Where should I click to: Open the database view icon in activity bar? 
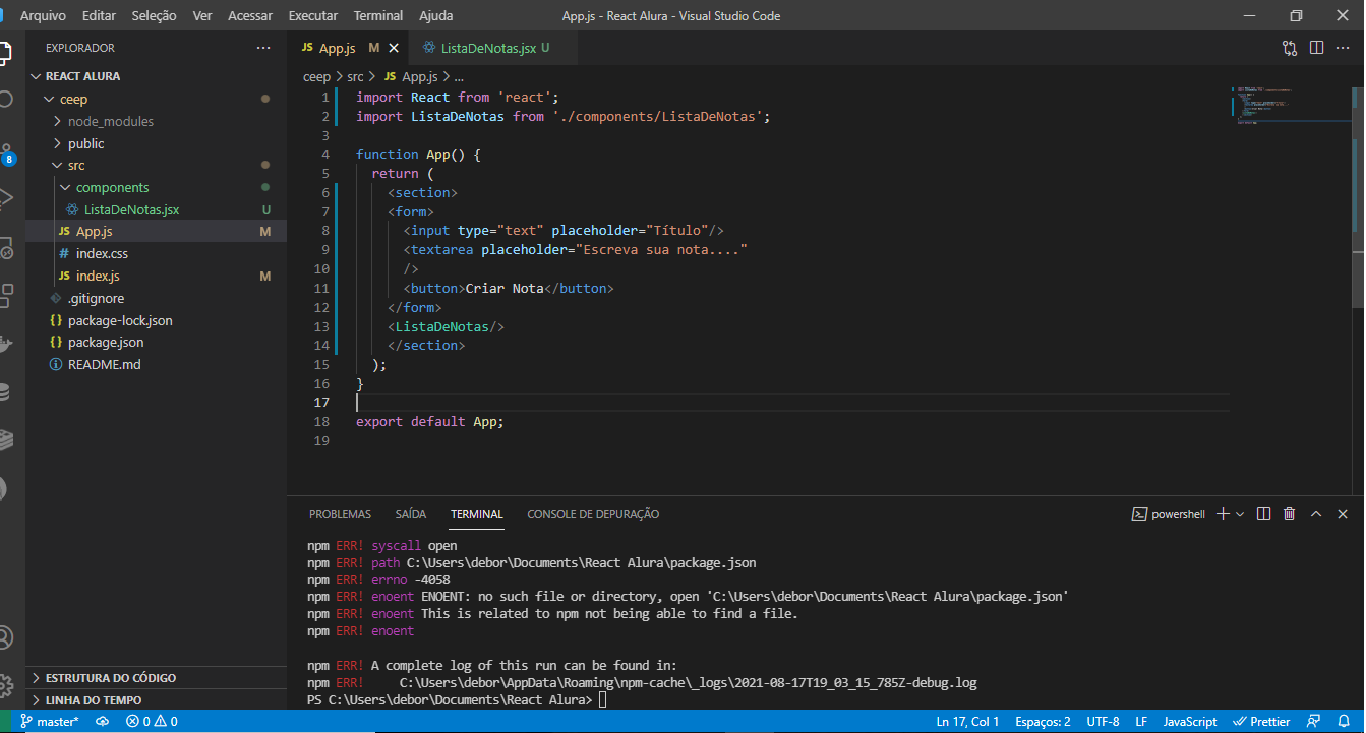tap(5, 392)
